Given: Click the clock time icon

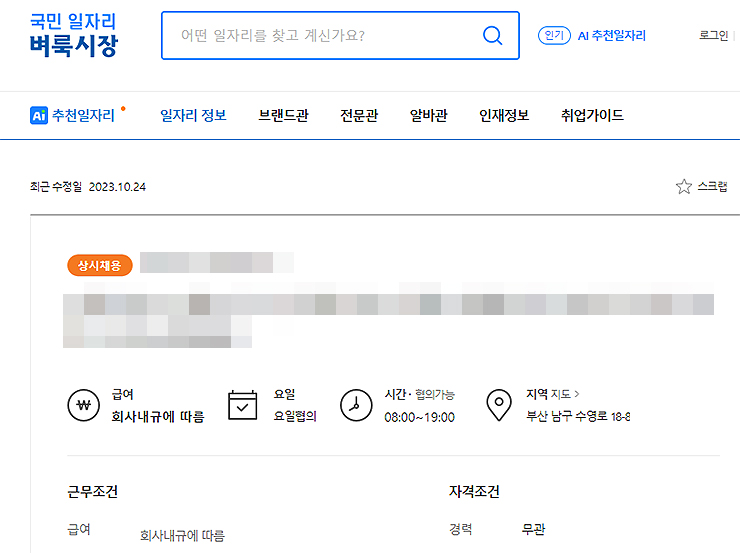Looking at the screenshot, I should [356, 405].
